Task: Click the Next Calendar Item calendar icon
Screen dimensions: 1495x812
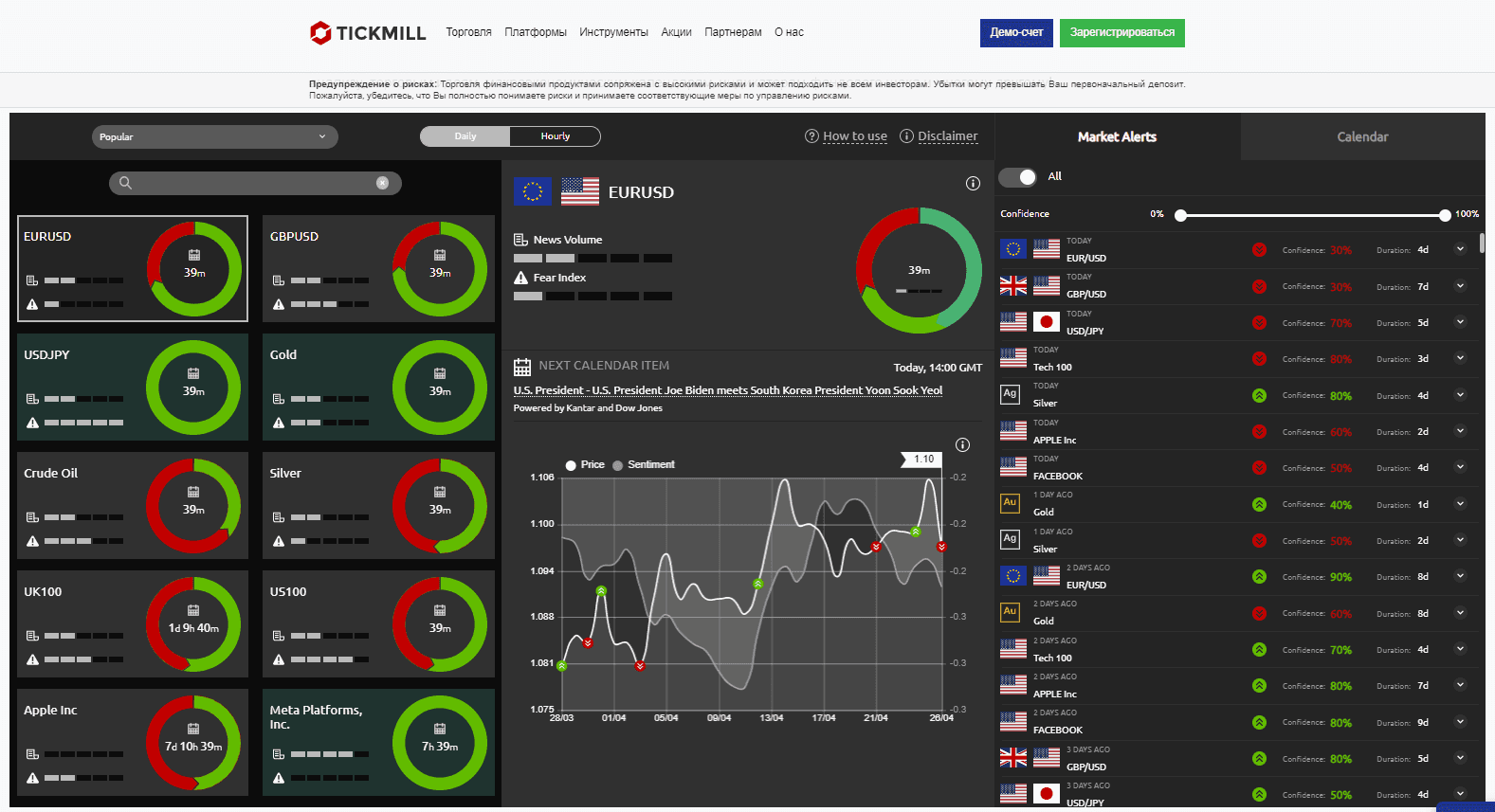Action: (x=522, y=367)
